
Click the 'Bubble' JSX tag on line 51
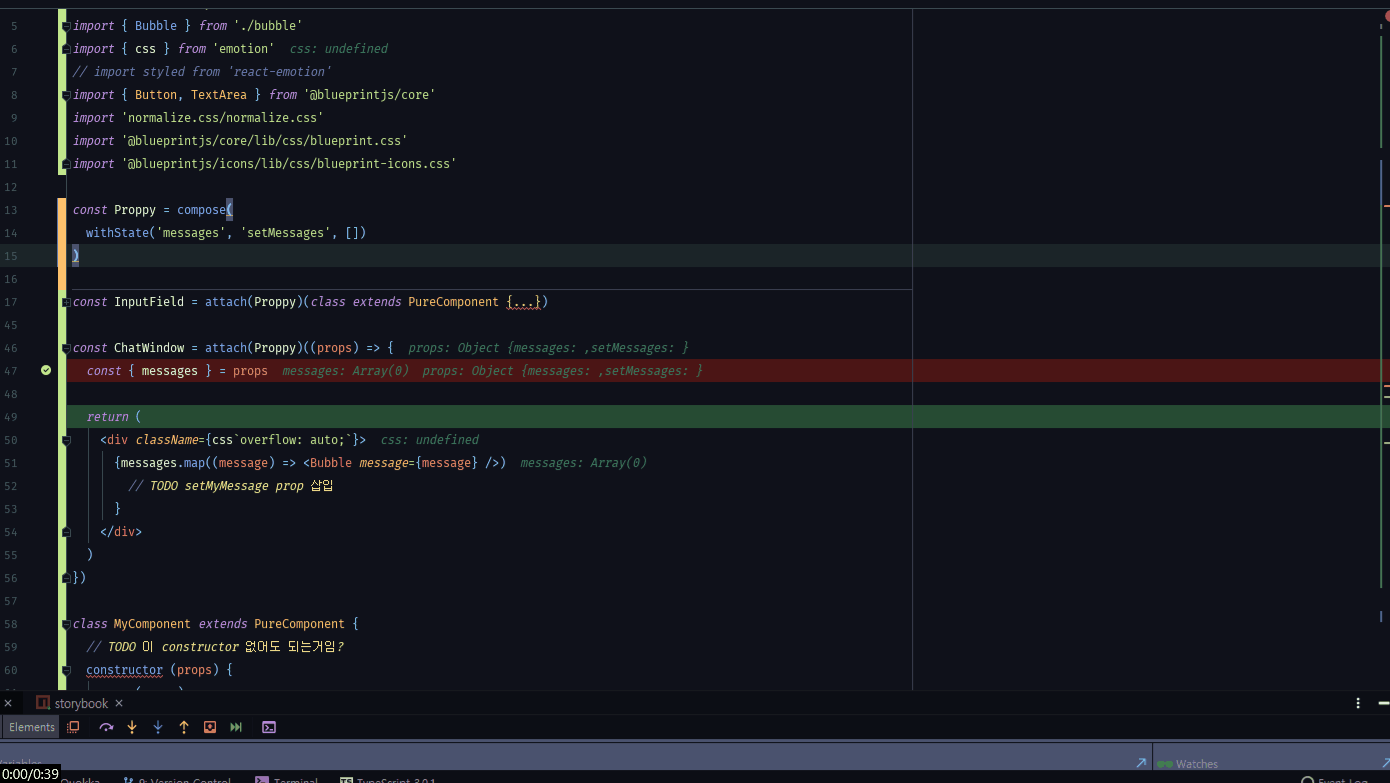331,463
